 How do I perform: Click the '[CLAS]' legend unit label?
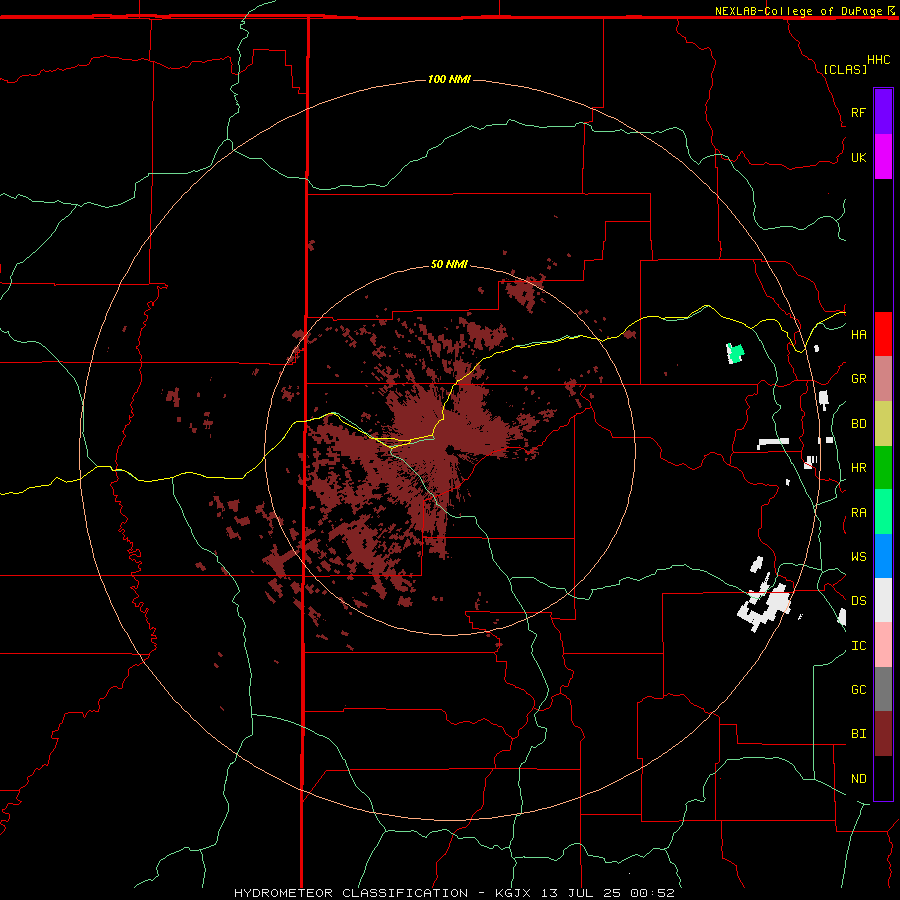(845, 69)
